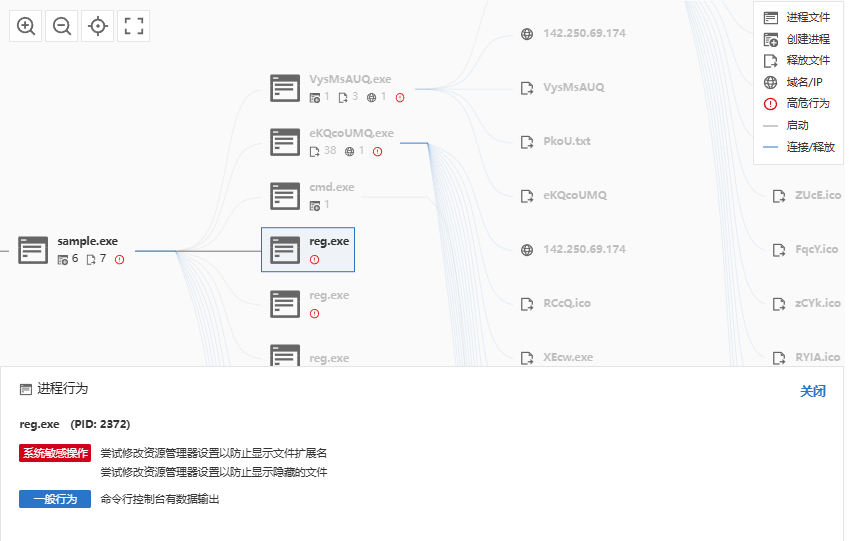The image size is (863, 541).
Task: Recenter the process graph view
Action: point(97,26)
